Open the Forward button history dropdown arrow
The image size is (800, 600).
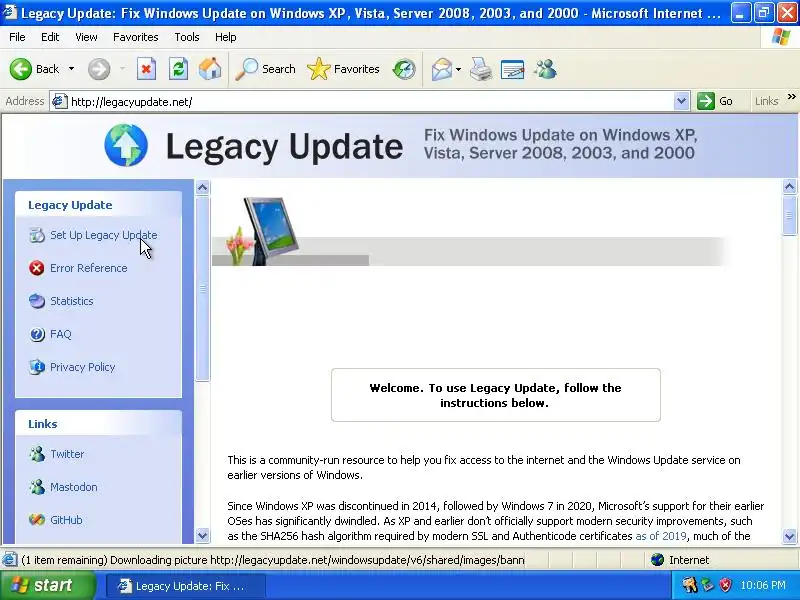pyautogui.click(x=122, y=69)
